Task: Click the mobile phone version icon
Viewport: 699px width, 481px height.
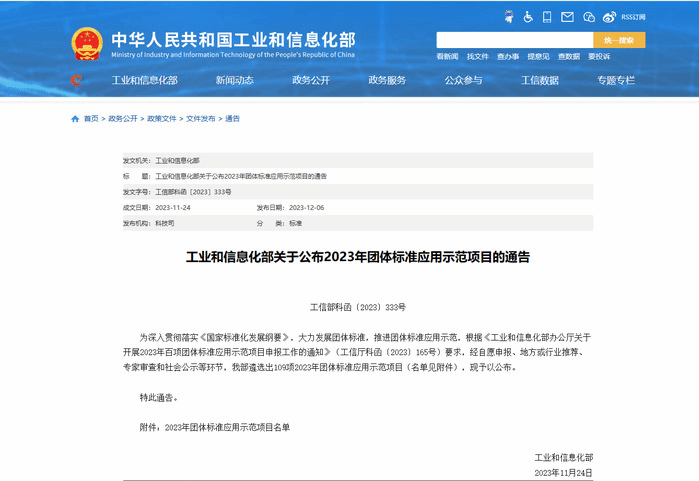Action: point(547,17)
